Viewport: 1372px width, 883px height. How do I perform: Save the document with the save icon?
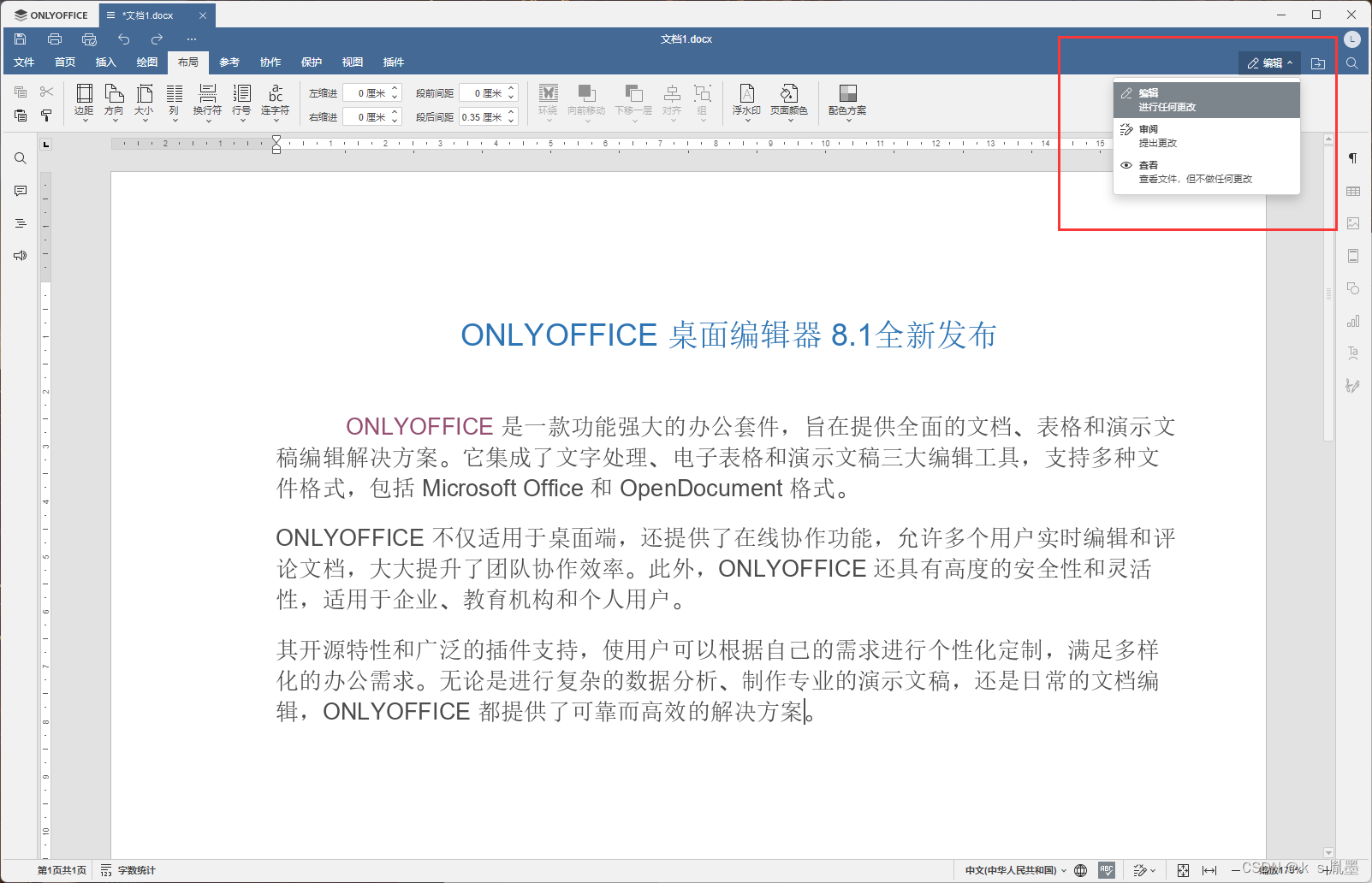[x=21, y=39]
